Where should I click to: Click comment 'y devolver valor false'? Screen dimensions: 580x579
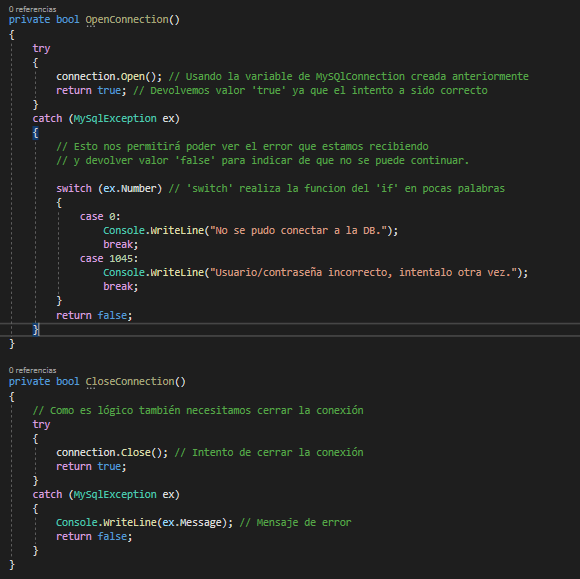[x=263, y=161]
